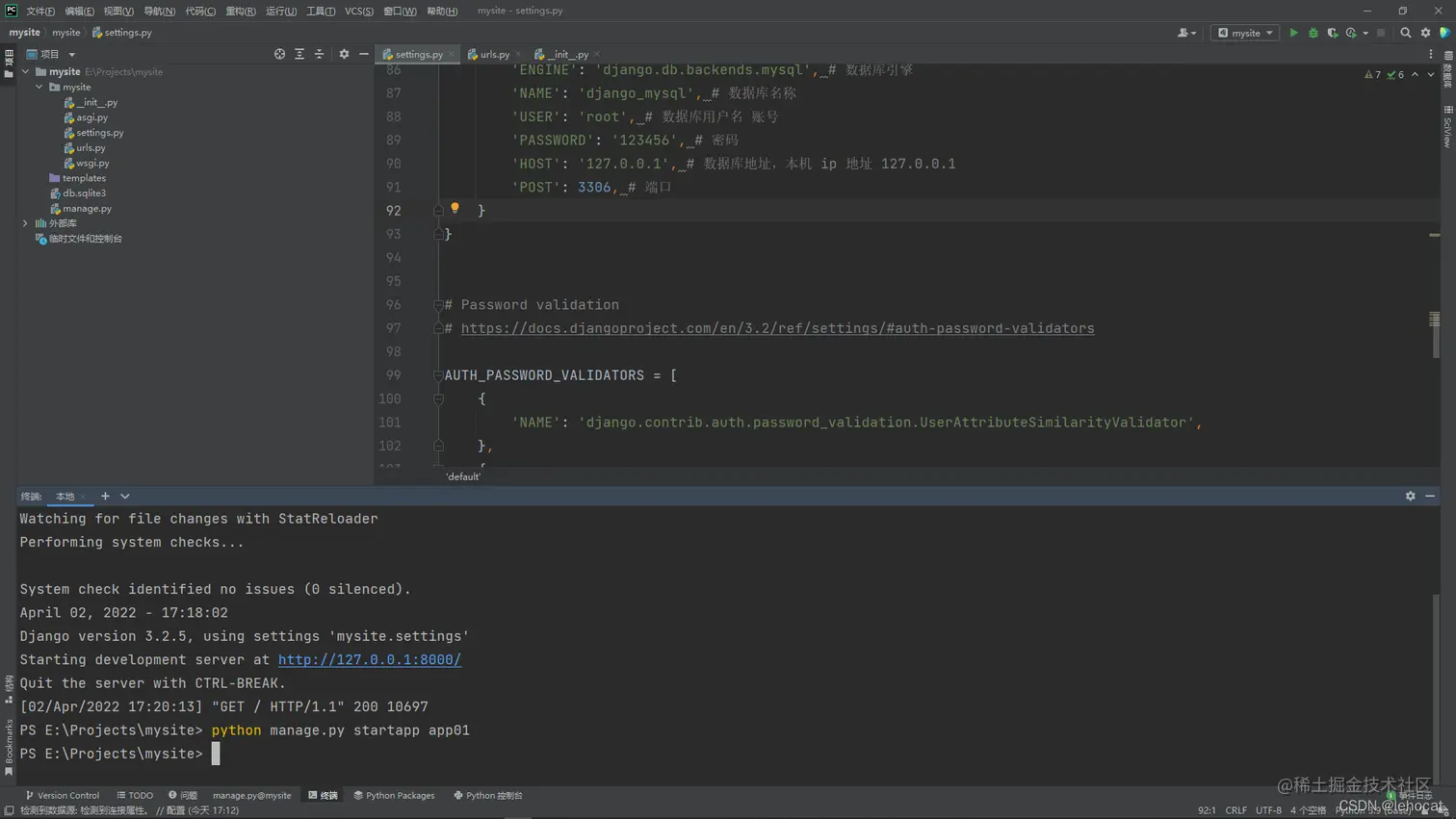1456x819 pixels.
Task: Run the mysite configuration with green play icon
Action: [x=1293, y=33]
